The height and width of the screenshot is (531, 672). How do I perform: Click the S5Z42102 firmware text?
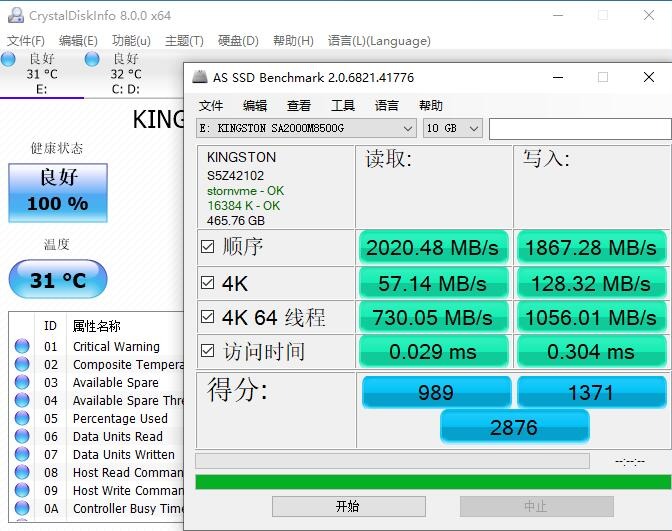point(235,176)
